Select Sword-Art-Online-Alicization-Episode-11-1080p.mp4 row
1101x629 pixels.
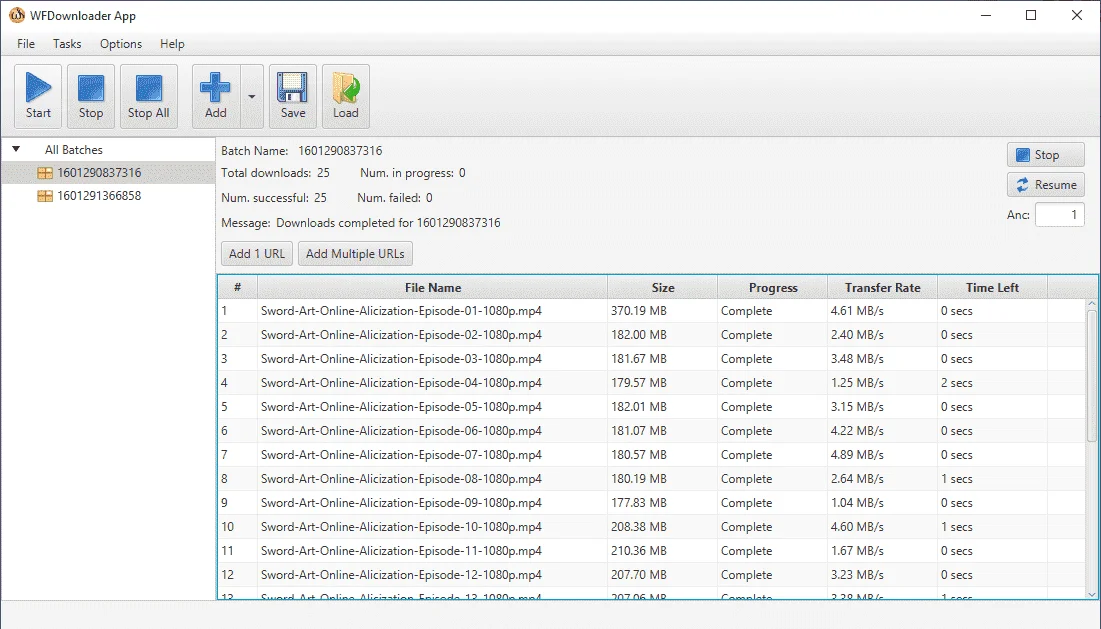pos(652,550)
